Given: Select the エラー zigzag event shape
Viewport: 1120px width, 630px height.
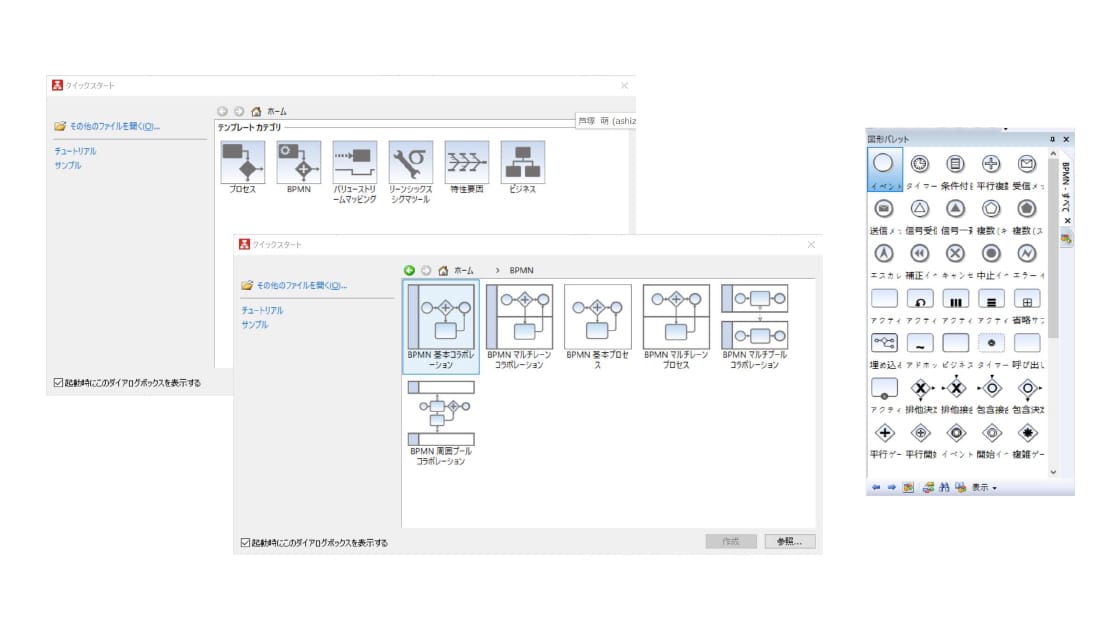Looking at the screenshot, I should pyautogui.click(x=1026, y=254).
